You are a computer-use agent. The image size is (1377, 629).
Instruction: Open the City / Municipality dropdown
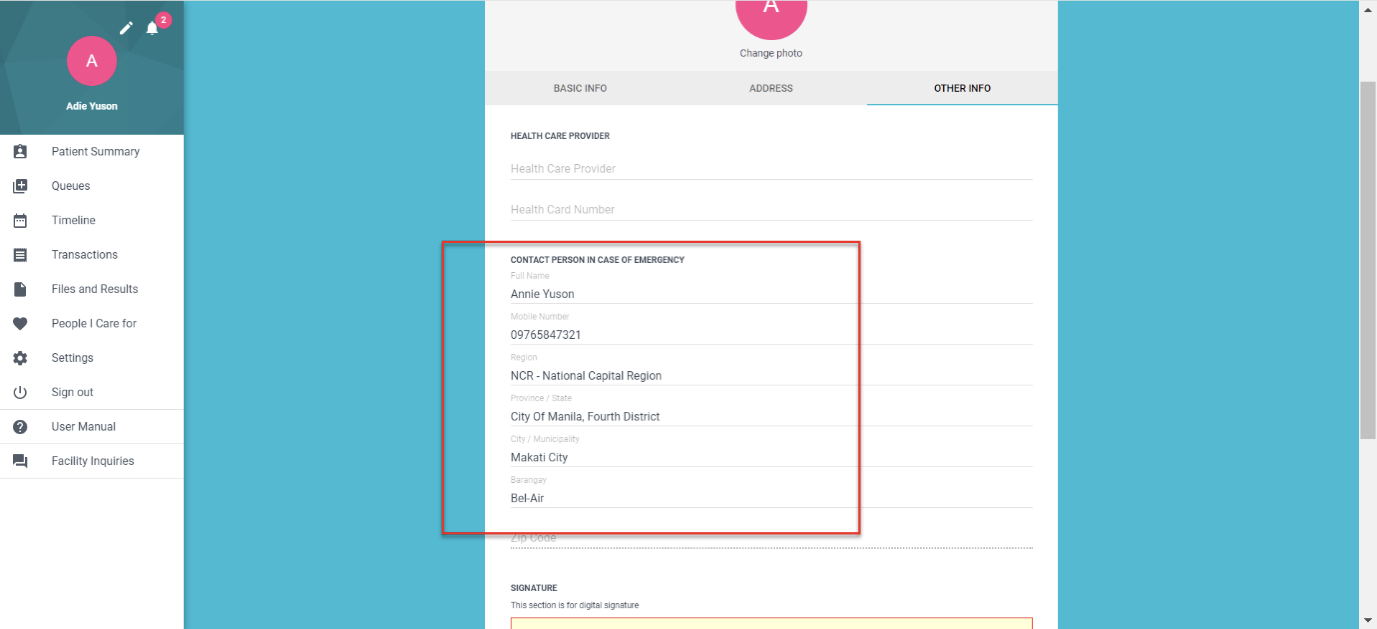[x=770, y=458]
